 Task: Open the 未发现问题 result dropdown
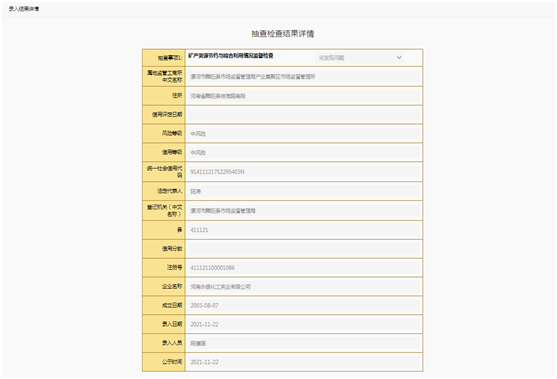tap(359, 58)
